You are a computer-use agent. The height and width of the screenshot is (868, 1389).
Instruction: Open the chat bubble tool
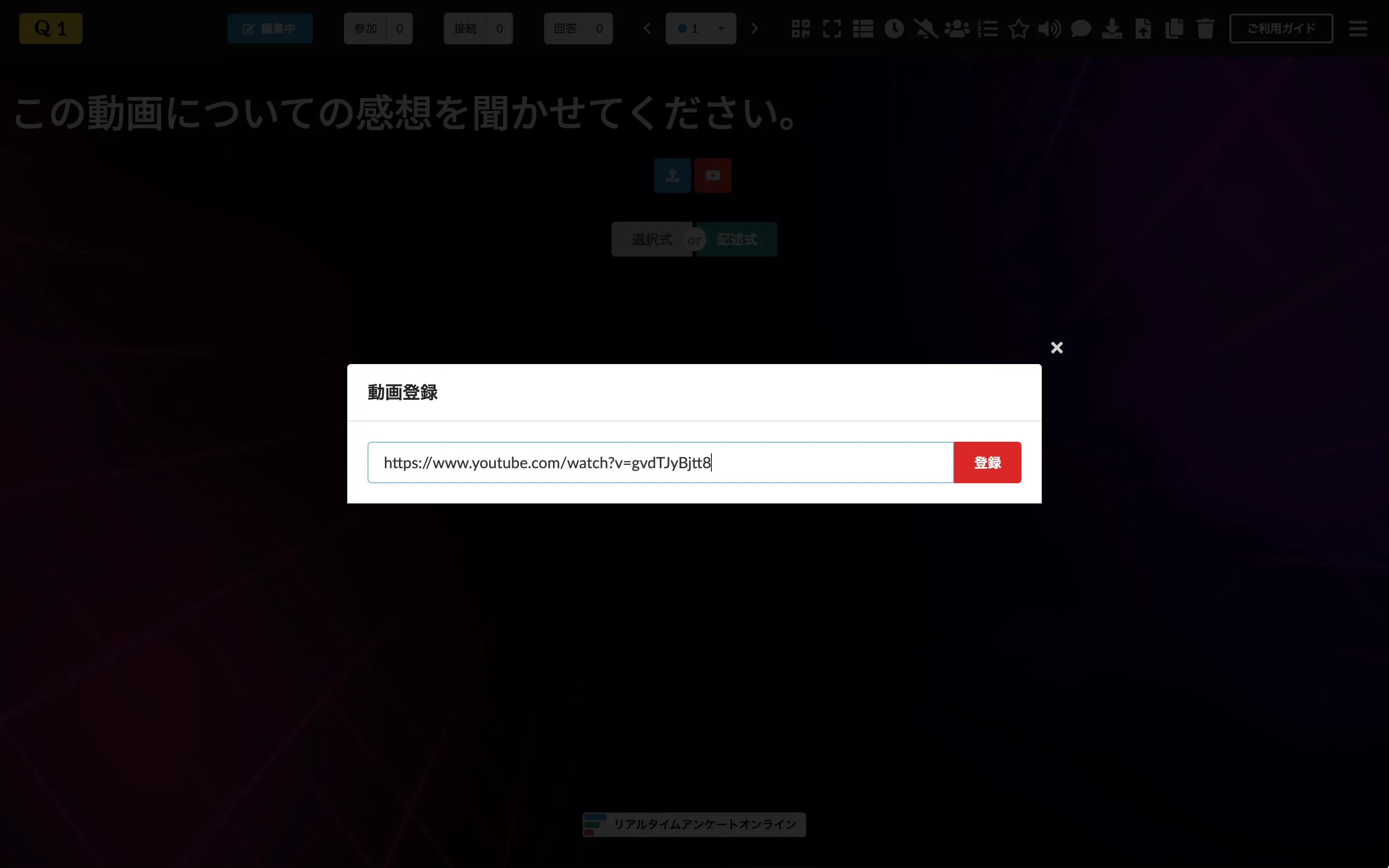tap(1080, 28)
